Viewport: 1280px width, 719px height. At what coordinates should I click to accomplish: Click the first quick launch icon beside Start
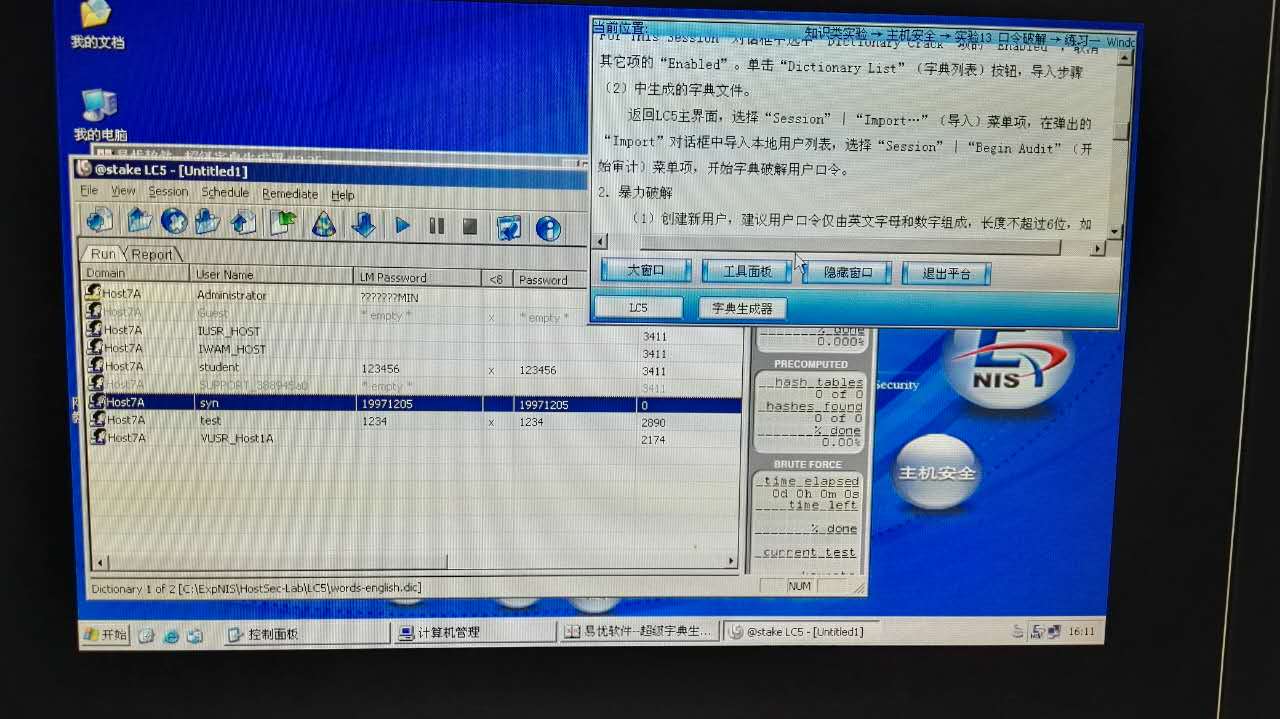coord(146,634)
